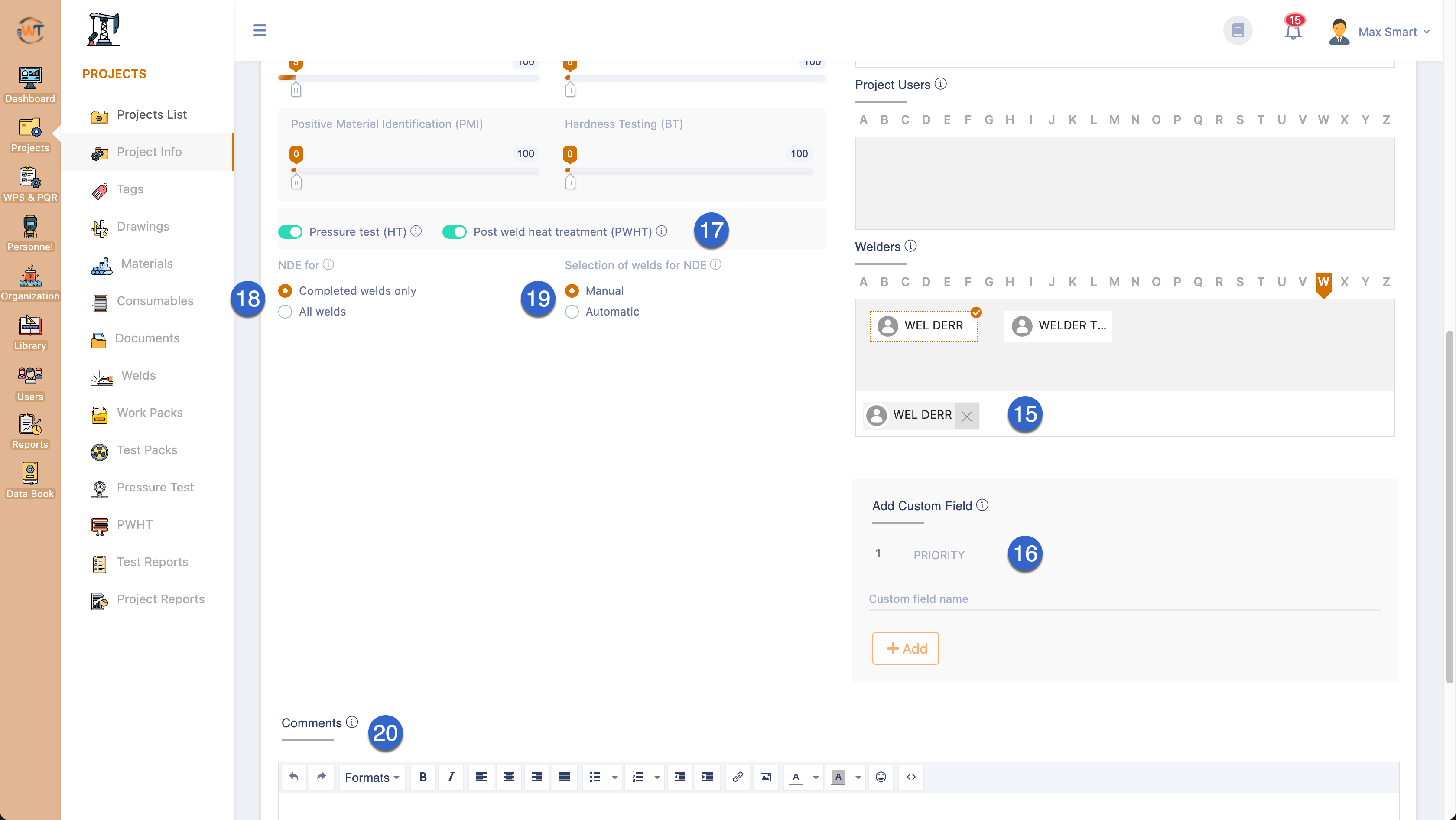Image resolution: width=1456 pixels, height=820 pixels.
Task: Justify comment text
Action: click(x=564, y=777)
